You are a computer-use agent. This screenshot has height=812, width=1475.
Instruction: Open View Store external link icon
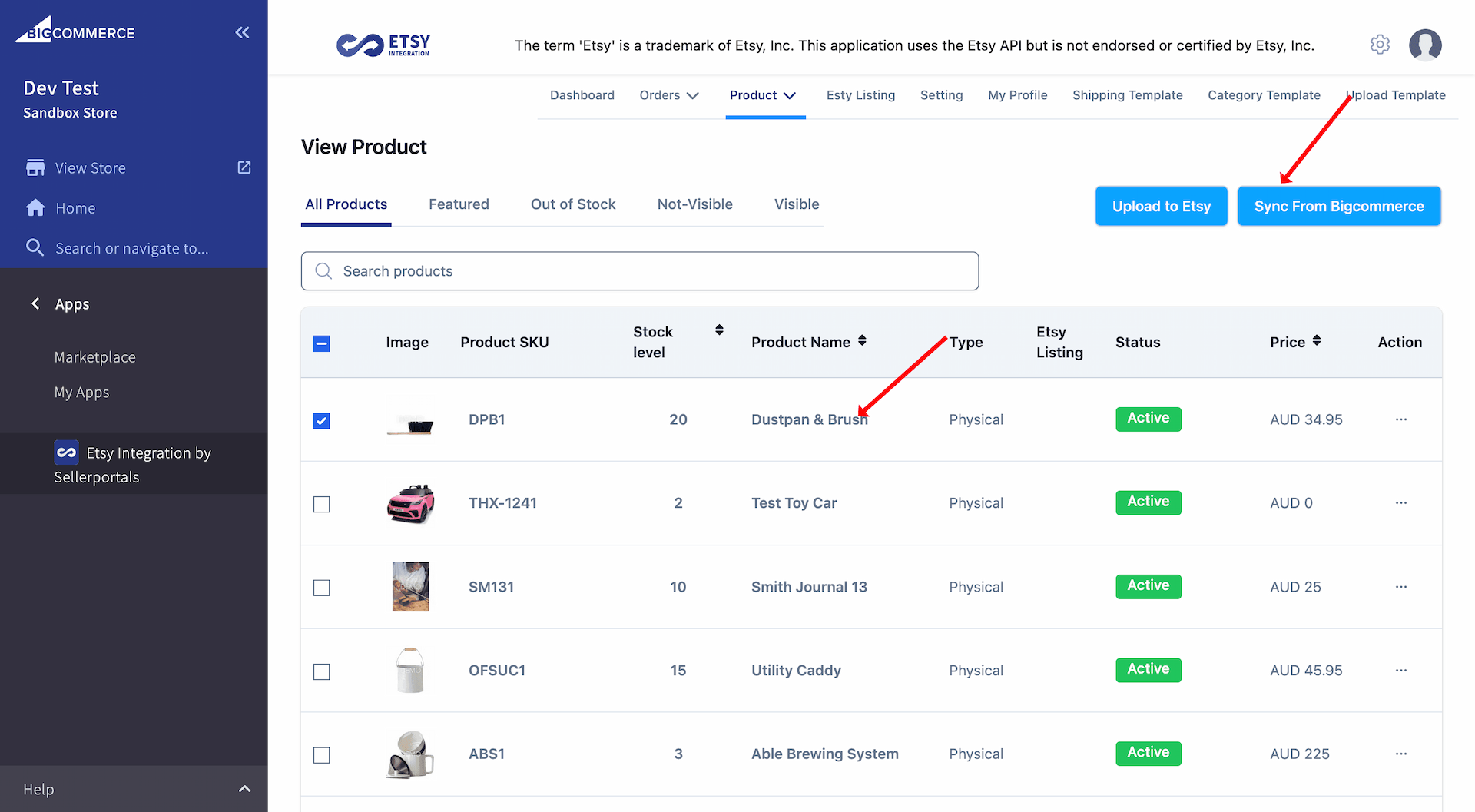coord(244,167)
